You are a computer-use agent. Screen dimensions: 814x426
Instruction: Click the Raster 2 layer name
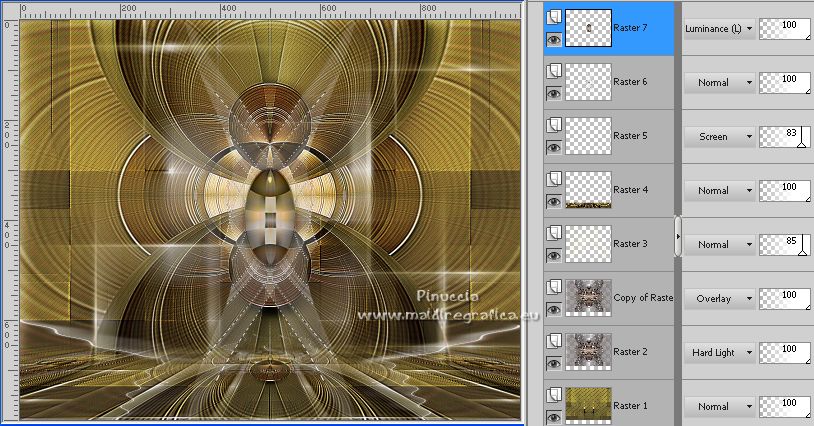(630, 352)
